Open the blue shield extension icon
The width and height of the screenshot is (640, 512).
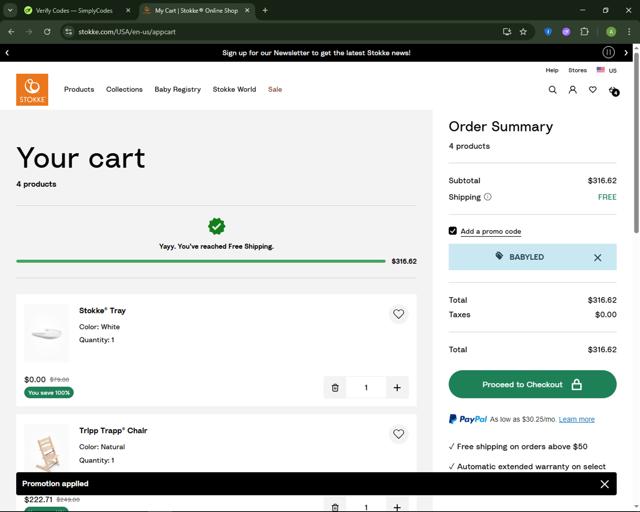(548, 31)
